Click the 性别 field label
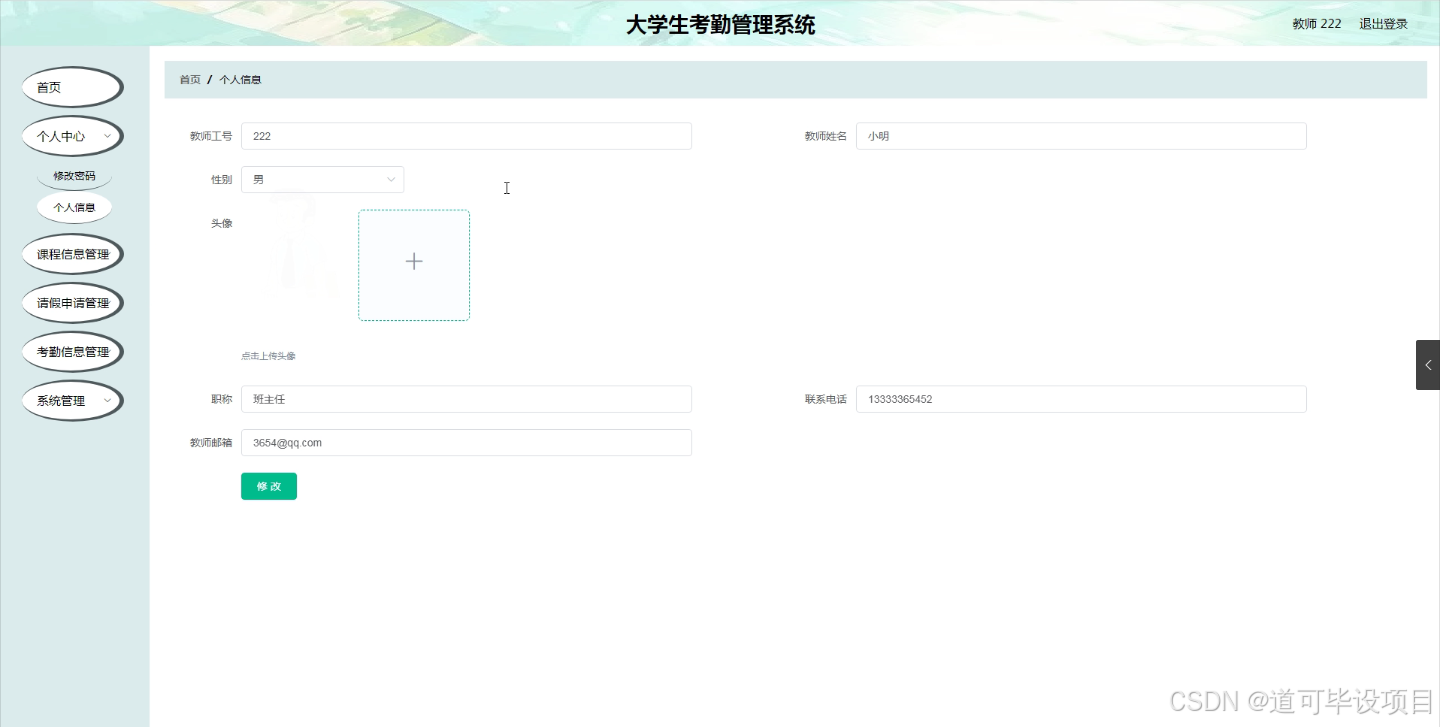Viewport: 1440px width, 727px height. [x=221, y=180]
